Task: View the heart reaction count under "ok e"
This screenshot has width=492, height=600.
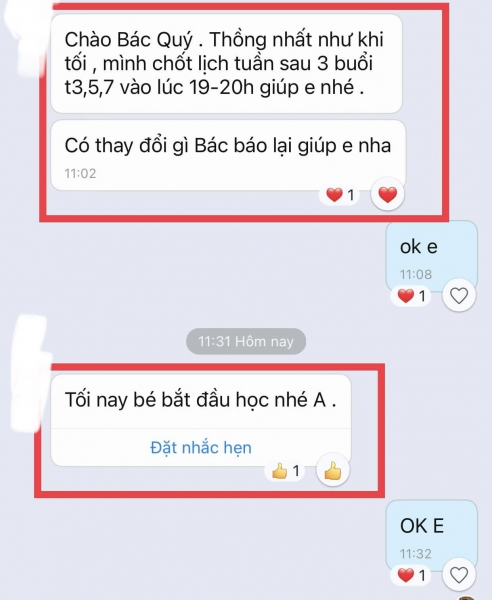Action: (411, 296)
